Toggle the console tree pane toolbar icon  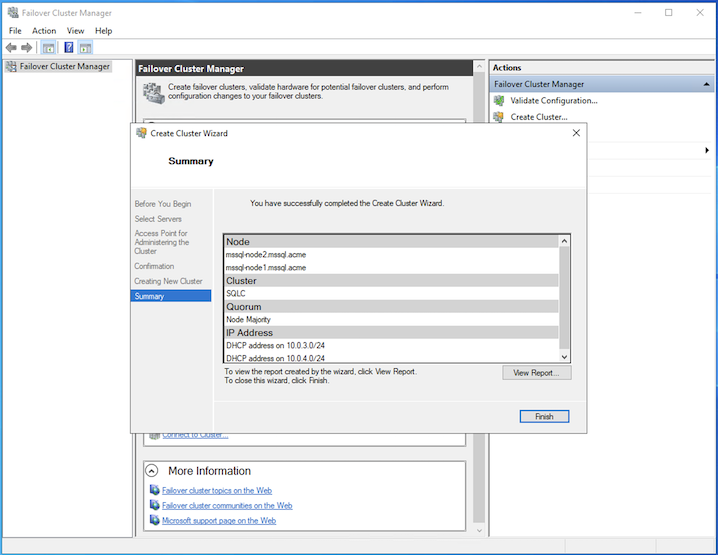(x=48, y=47)
